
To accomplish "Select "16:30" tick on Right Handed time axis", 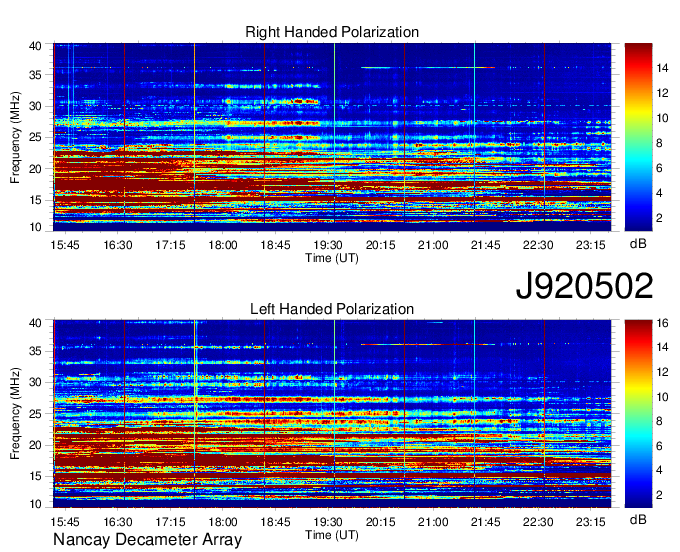I will [x=118, y=245].
